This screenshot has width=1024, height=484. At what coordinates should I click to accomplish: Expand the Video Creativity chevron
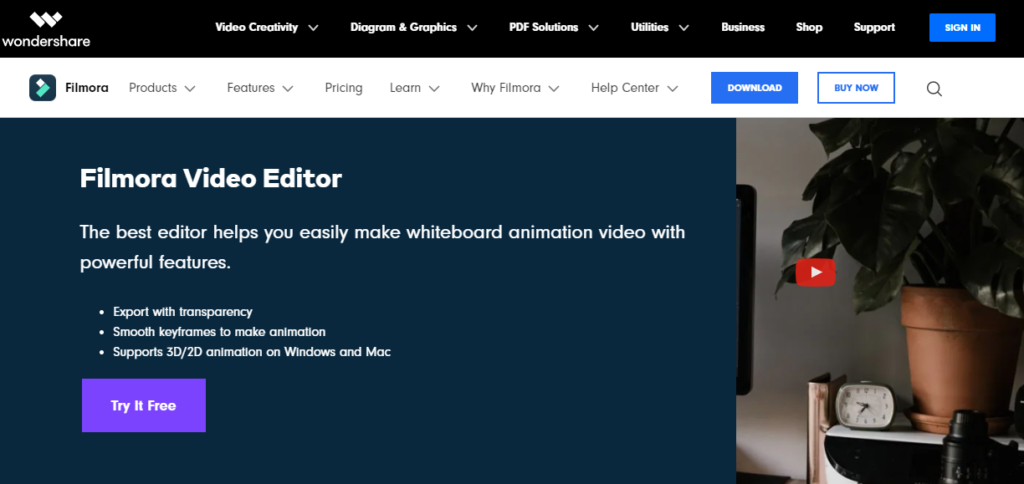click(x=313, y=28)
